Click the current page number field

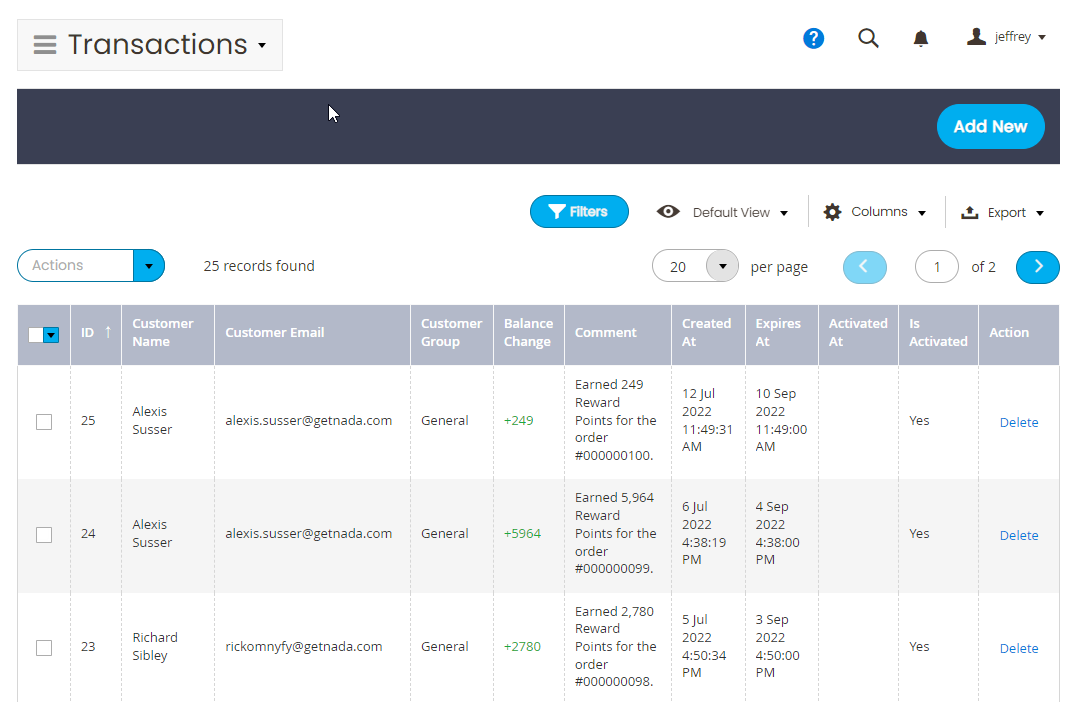(936, 267)
